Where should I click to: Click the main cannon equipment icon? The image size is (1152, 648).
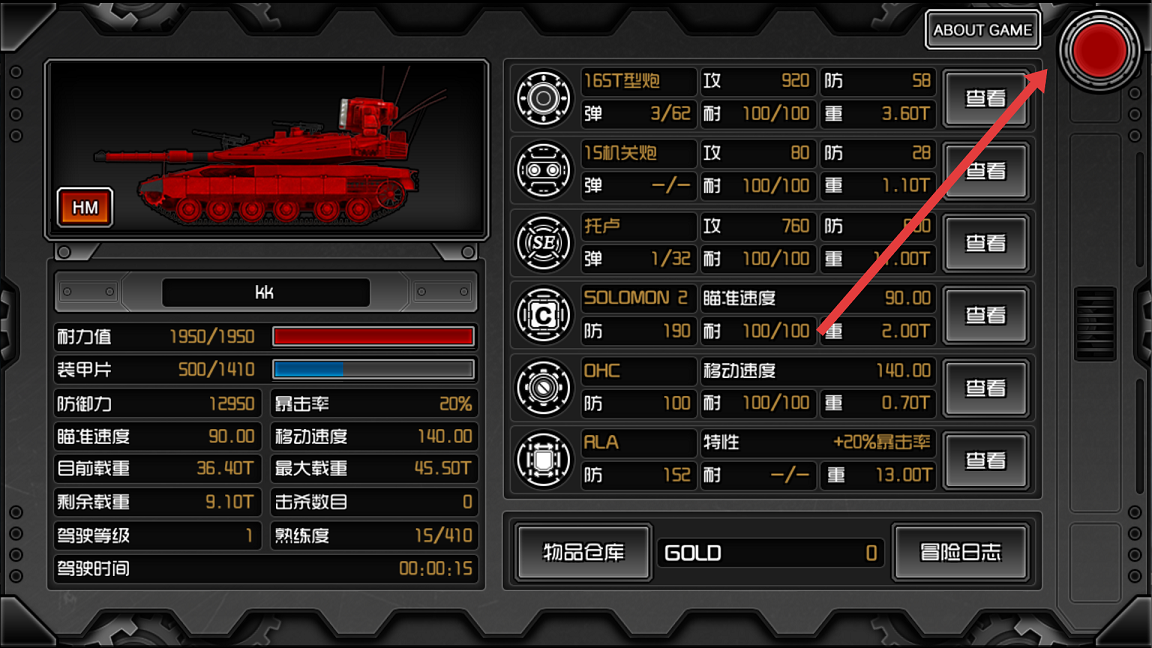point(544,98)
